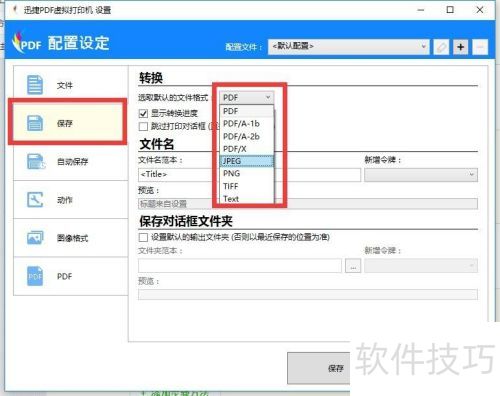Collapse the file format PDF combo box
The image size is (500, 396).
pyautogui.click(x=247, y=98)
